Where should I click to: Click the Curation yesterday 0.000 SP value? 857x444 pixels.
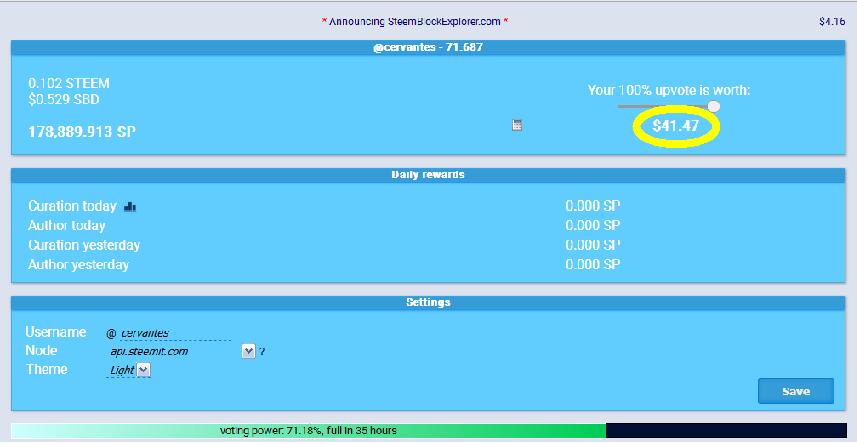coord(593,245)
